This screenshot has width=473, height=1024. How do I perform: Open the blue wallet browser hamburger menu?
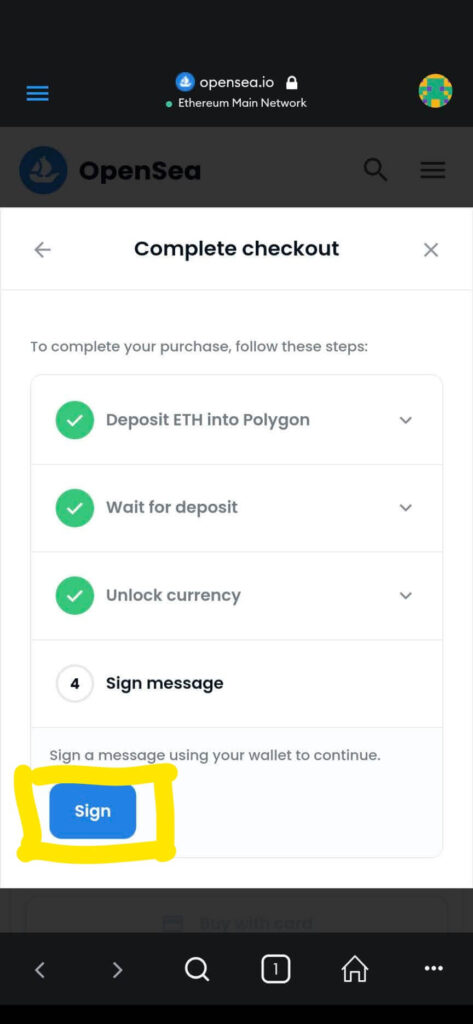click(x=37, y=94)
